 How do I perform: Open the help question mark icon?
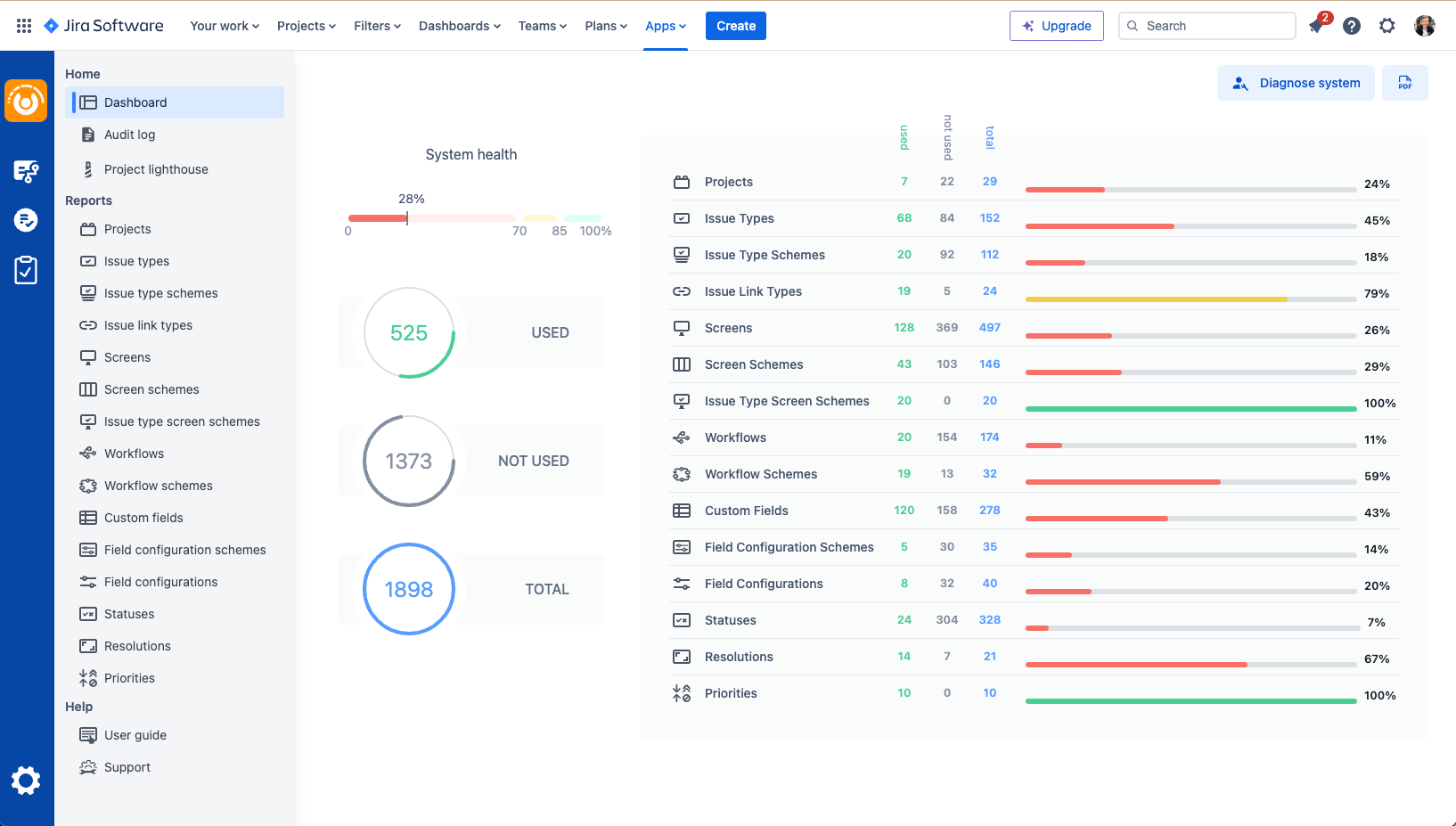pos(1352,26)
